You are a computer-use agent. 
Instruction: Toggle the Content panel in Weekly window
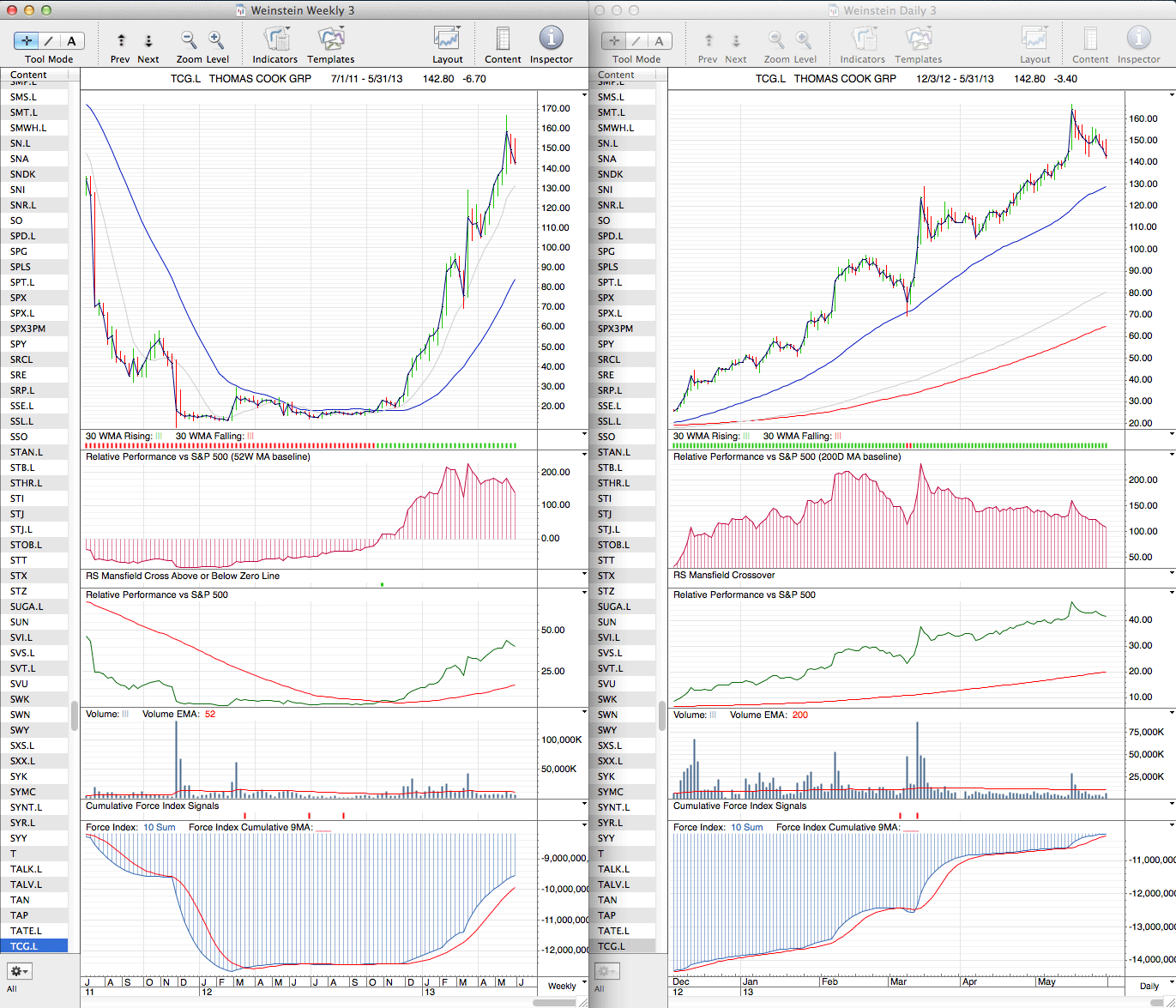[503, 40]
